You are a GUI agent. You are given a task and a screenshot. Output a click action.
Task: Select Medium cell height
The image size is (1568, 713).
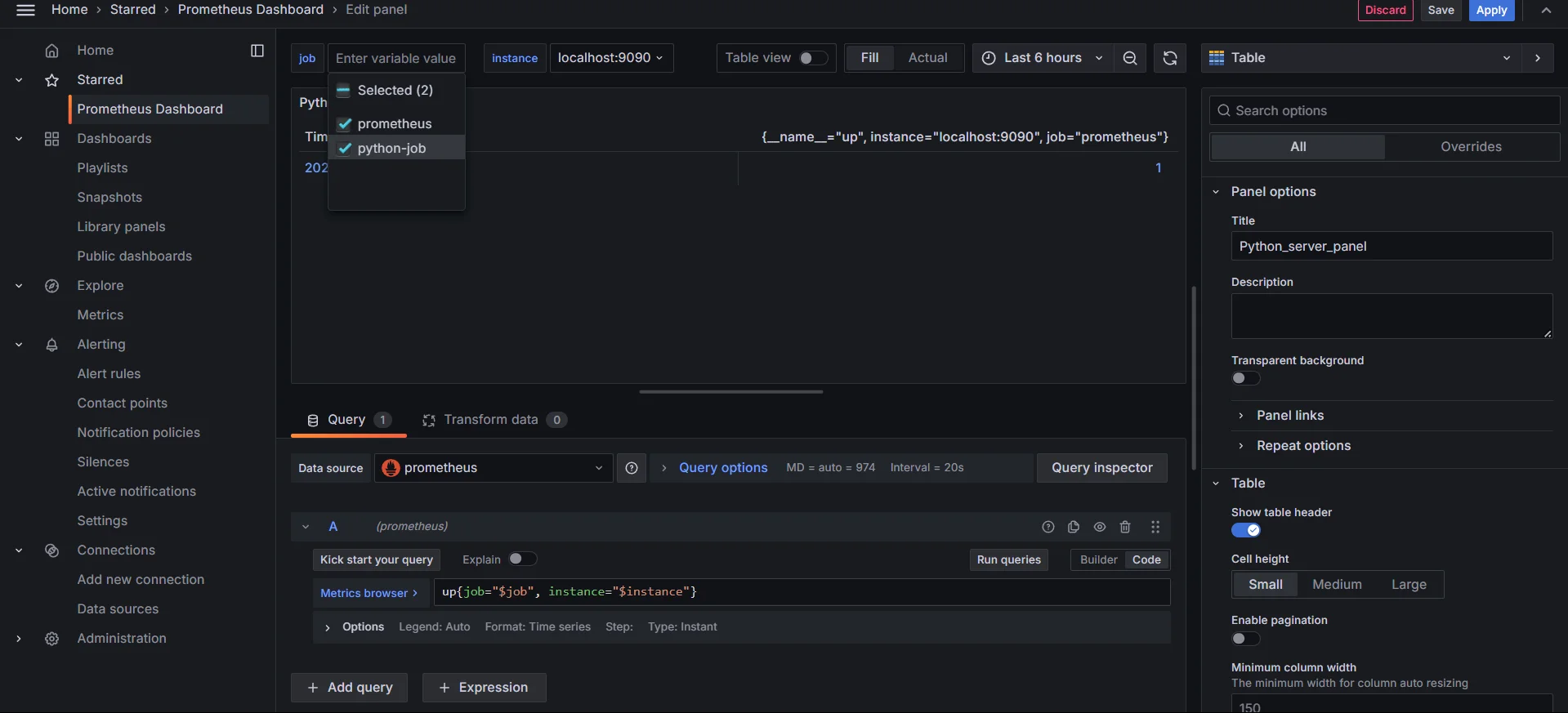tap(1337, 585)
